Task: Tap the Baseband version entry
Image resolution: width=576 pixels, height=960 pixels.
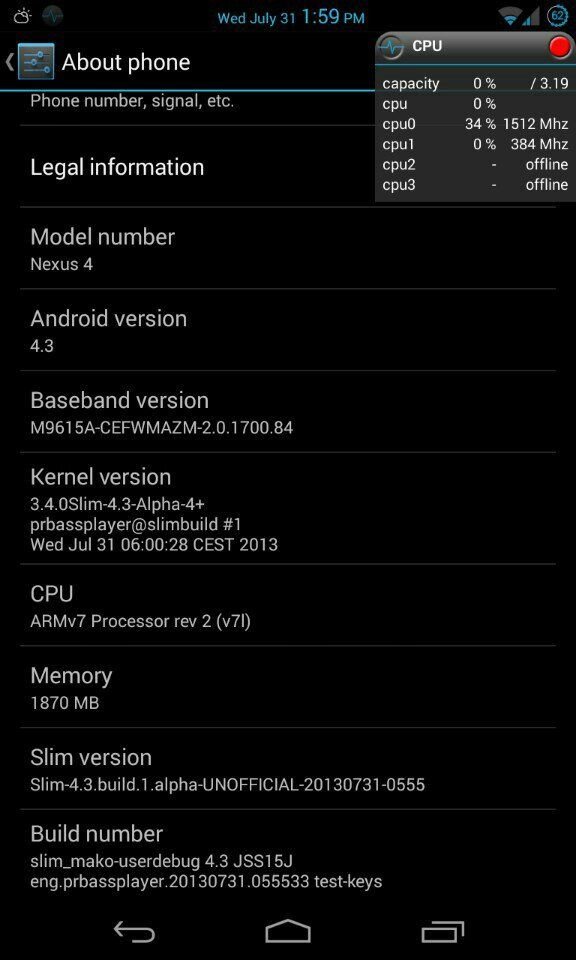Action: pos(288,412)
